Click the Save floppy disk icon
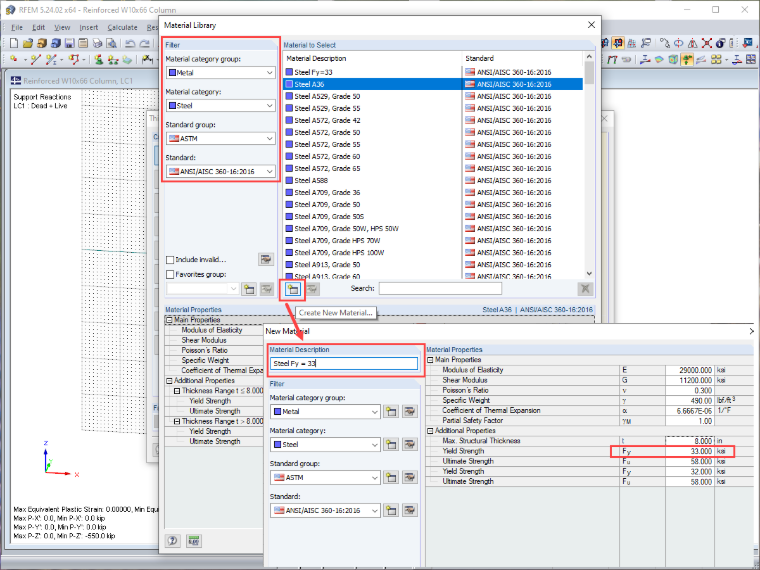 (x=69, y=44)
